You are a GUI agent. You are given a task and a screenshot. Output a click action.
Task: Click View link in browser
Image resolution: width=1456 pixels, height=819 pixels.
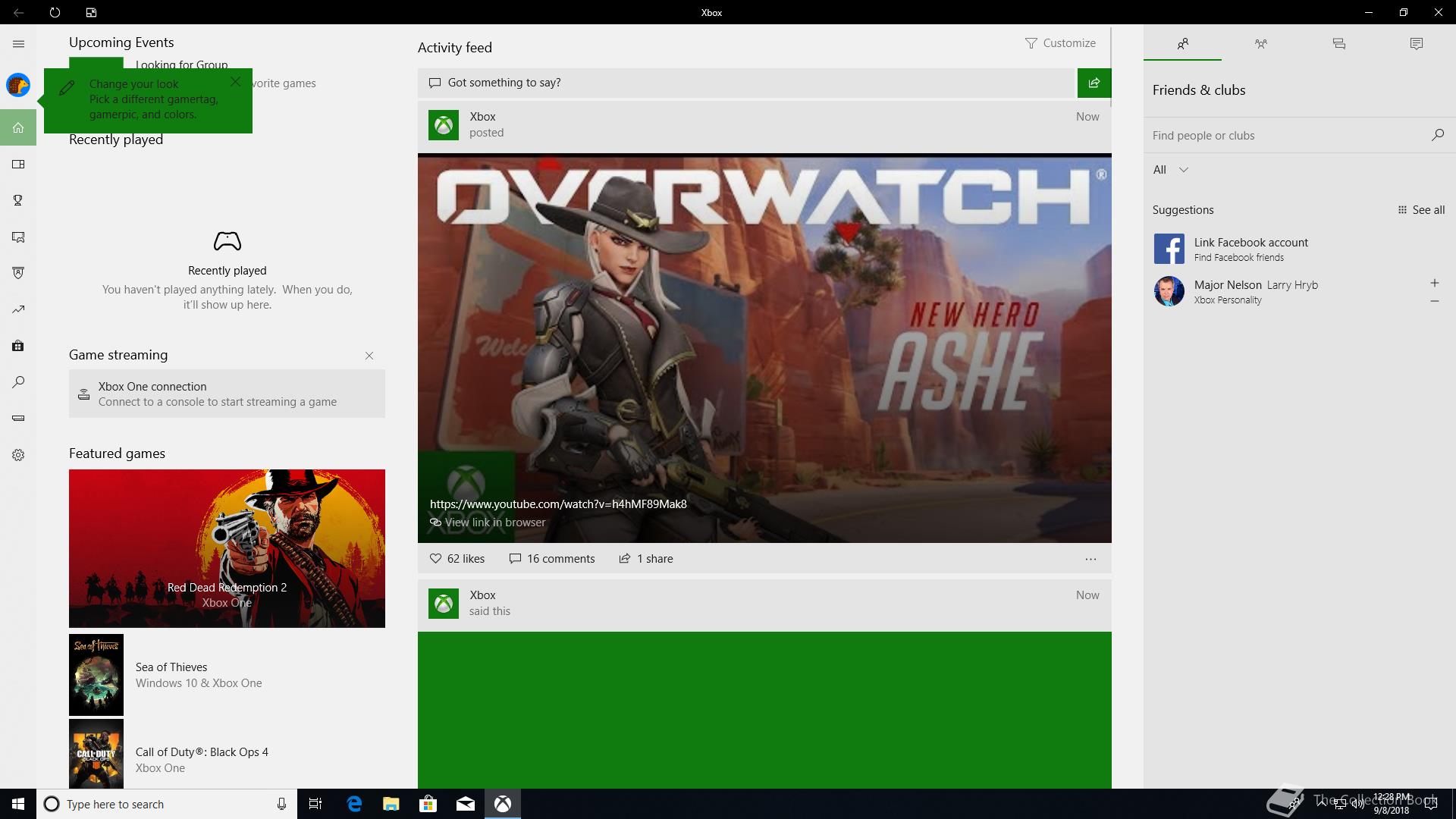pyautogui.click(x=488, y=522)
